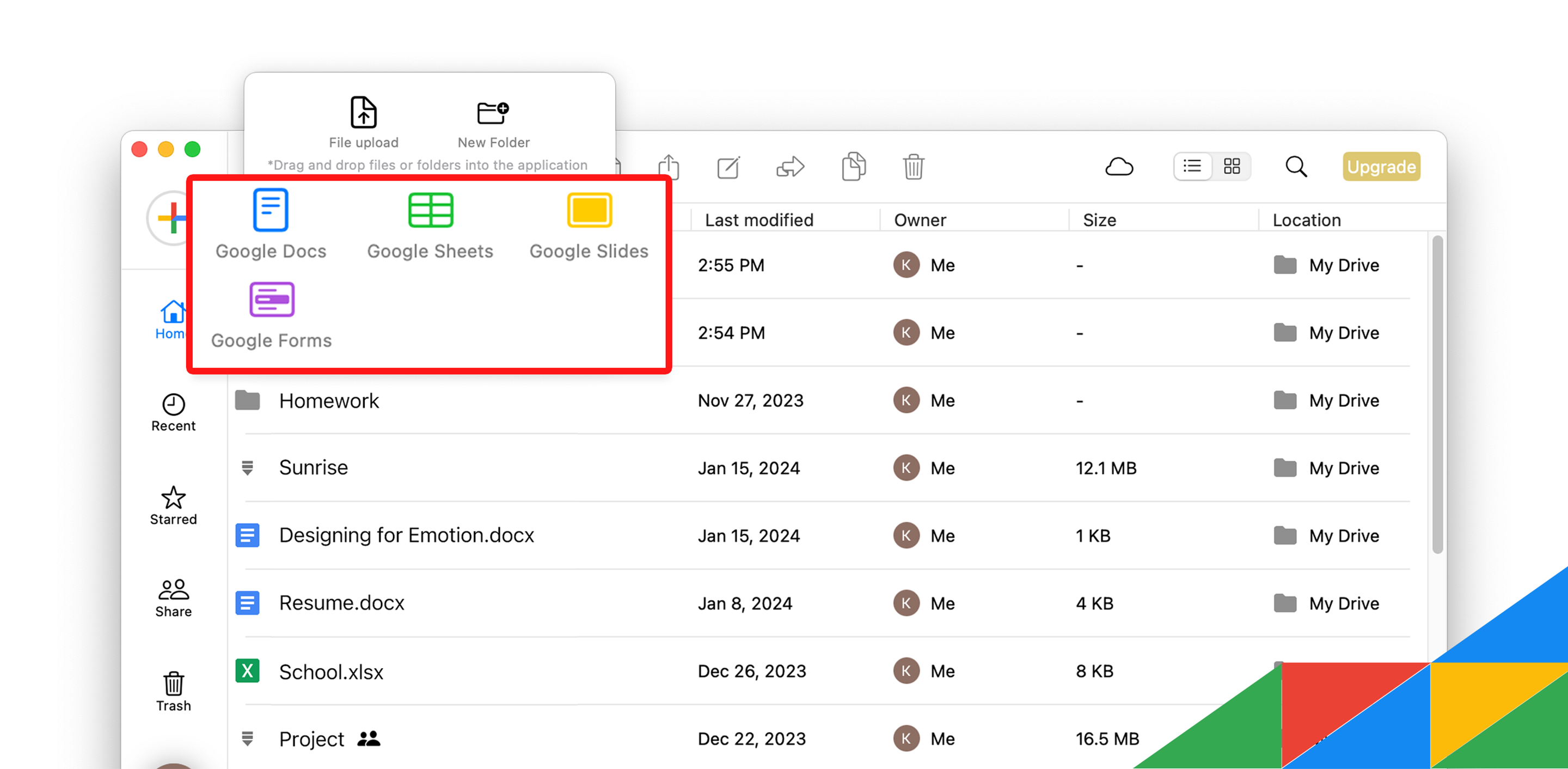Click the doc icon of Resume.docx
The width and height of the screenshot is (1568, 769).
tap(247, 603)
